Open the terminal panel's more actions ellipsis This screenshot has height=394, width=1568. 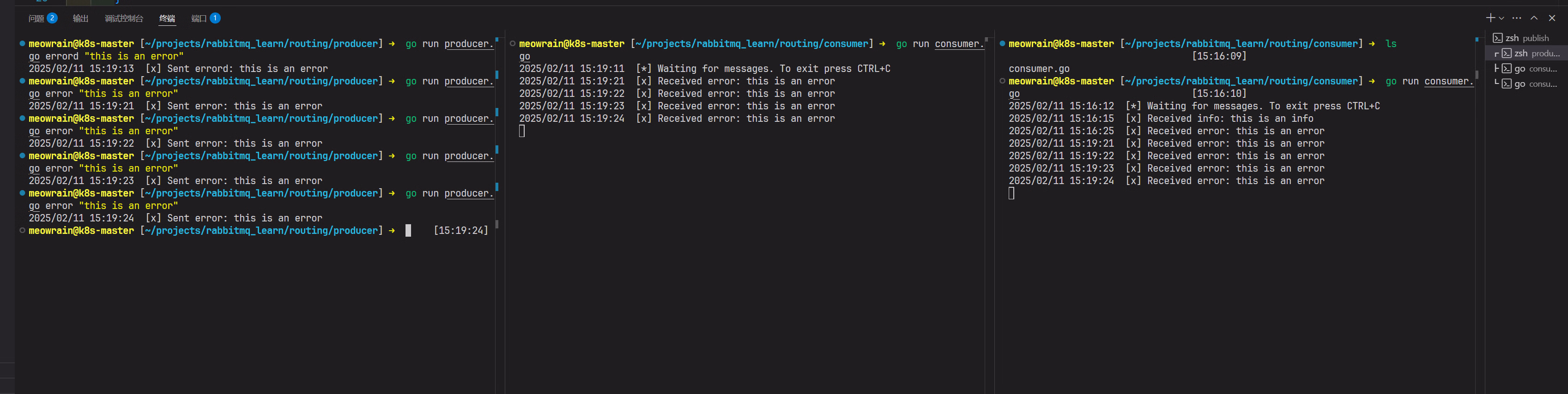(x=1516, y=18)
